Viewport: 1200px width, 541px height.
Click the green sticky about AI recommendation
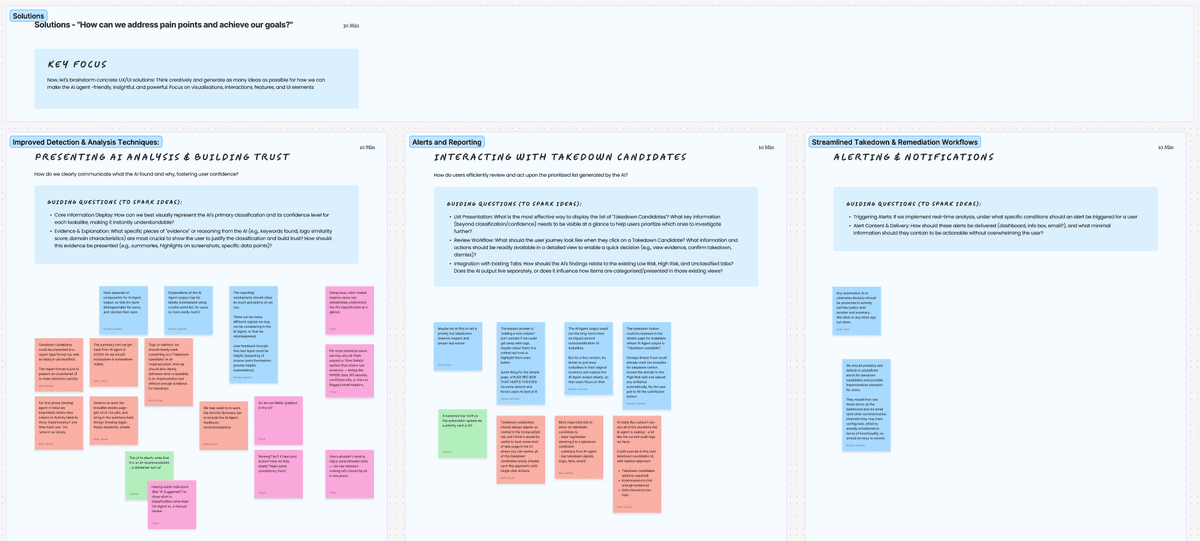[x=148, y=474]
